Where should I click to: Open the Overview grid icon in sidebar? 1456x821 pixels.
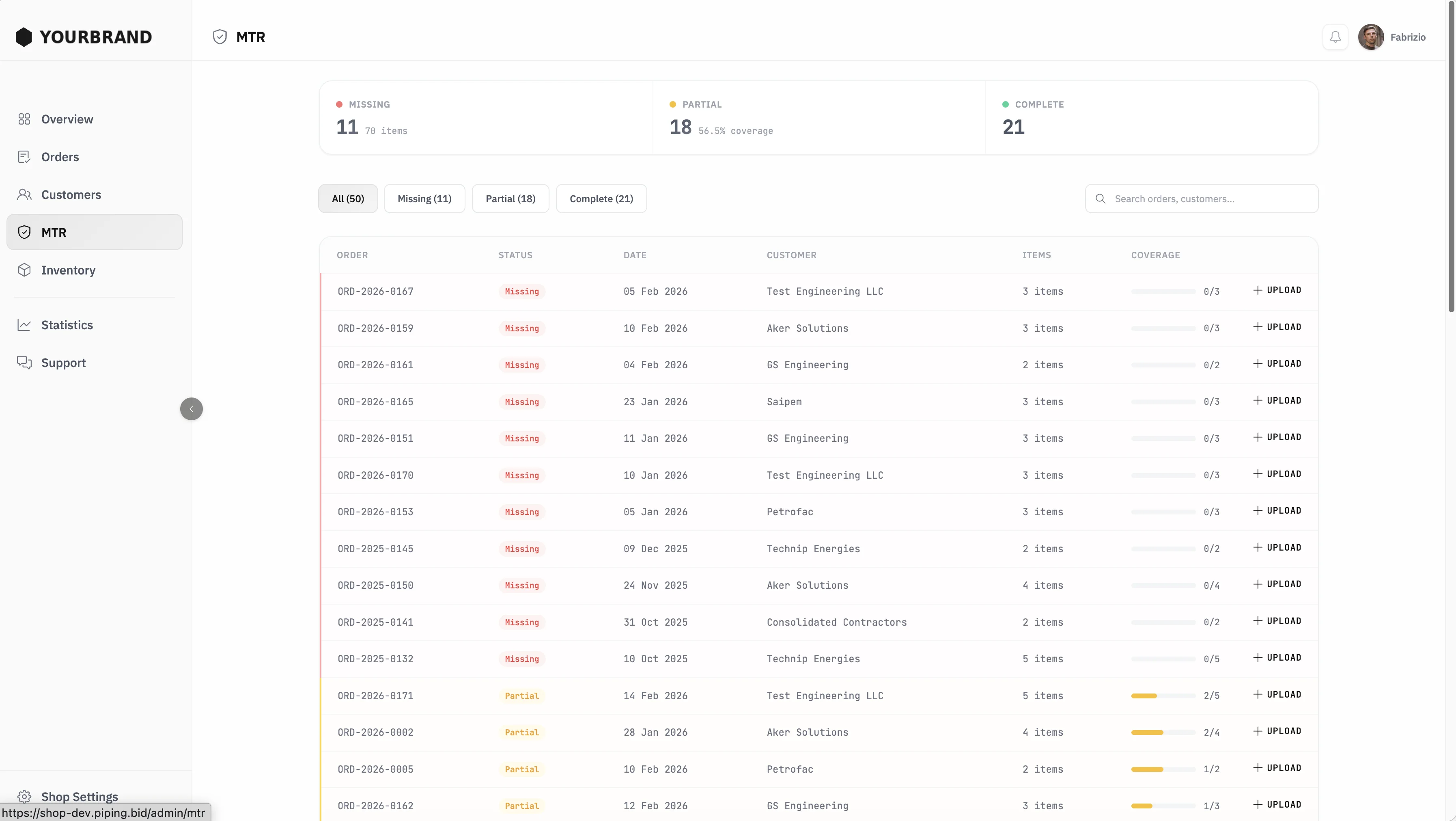coord(24,119)
